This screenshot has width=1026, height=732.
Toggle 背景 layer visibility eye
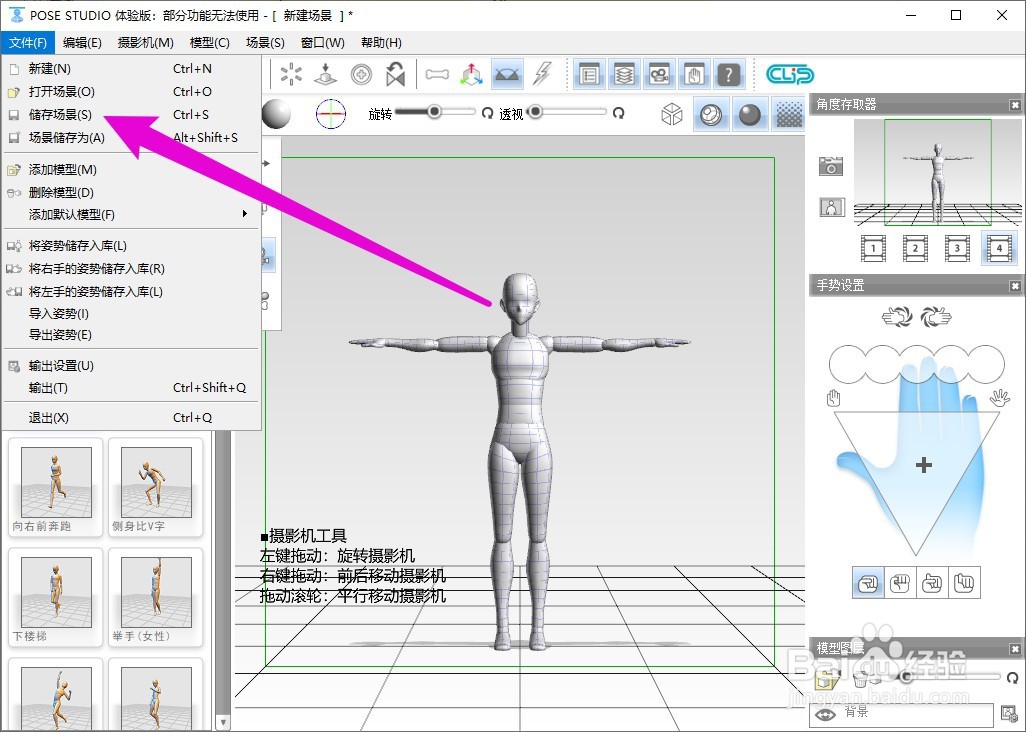pos(825,714)
